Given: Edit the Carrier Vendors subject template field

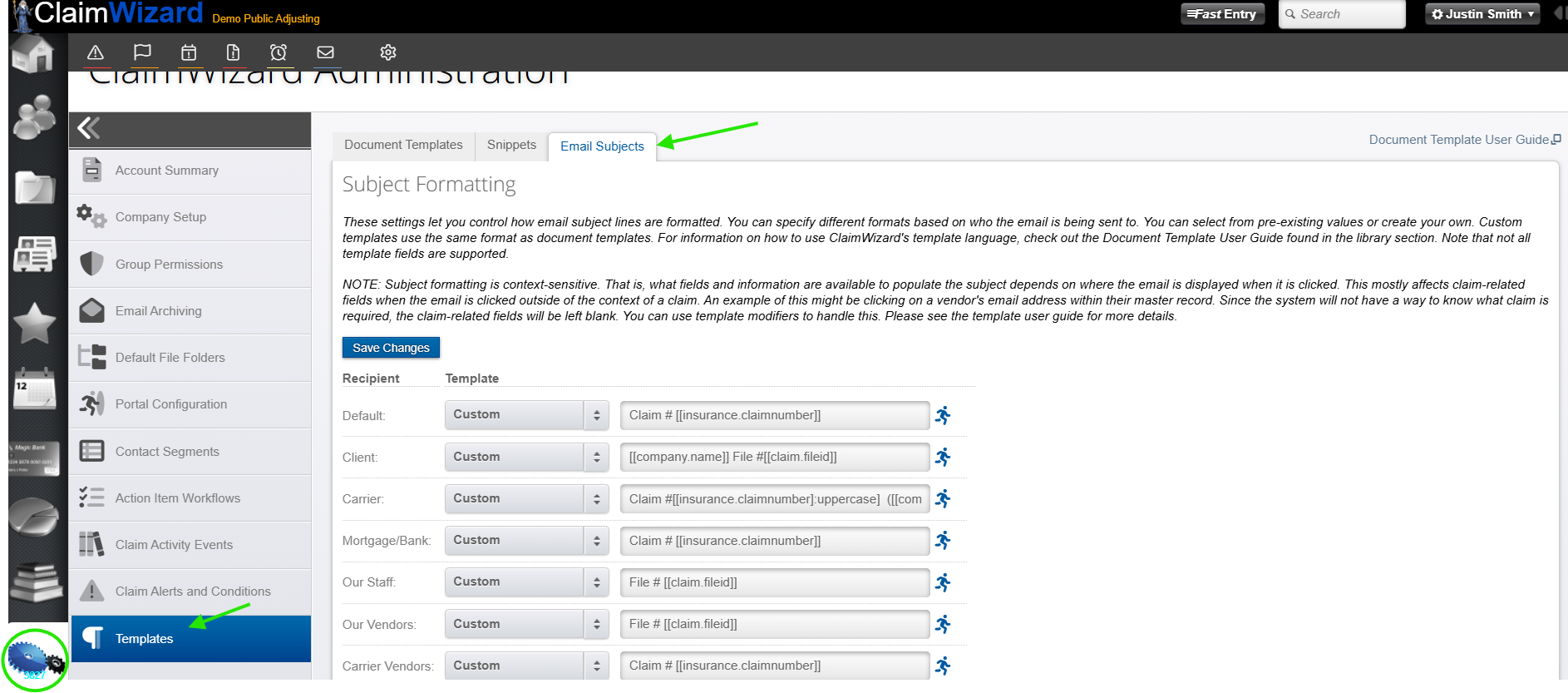Looking at the screenshot, I should click(x=775, y=666).
